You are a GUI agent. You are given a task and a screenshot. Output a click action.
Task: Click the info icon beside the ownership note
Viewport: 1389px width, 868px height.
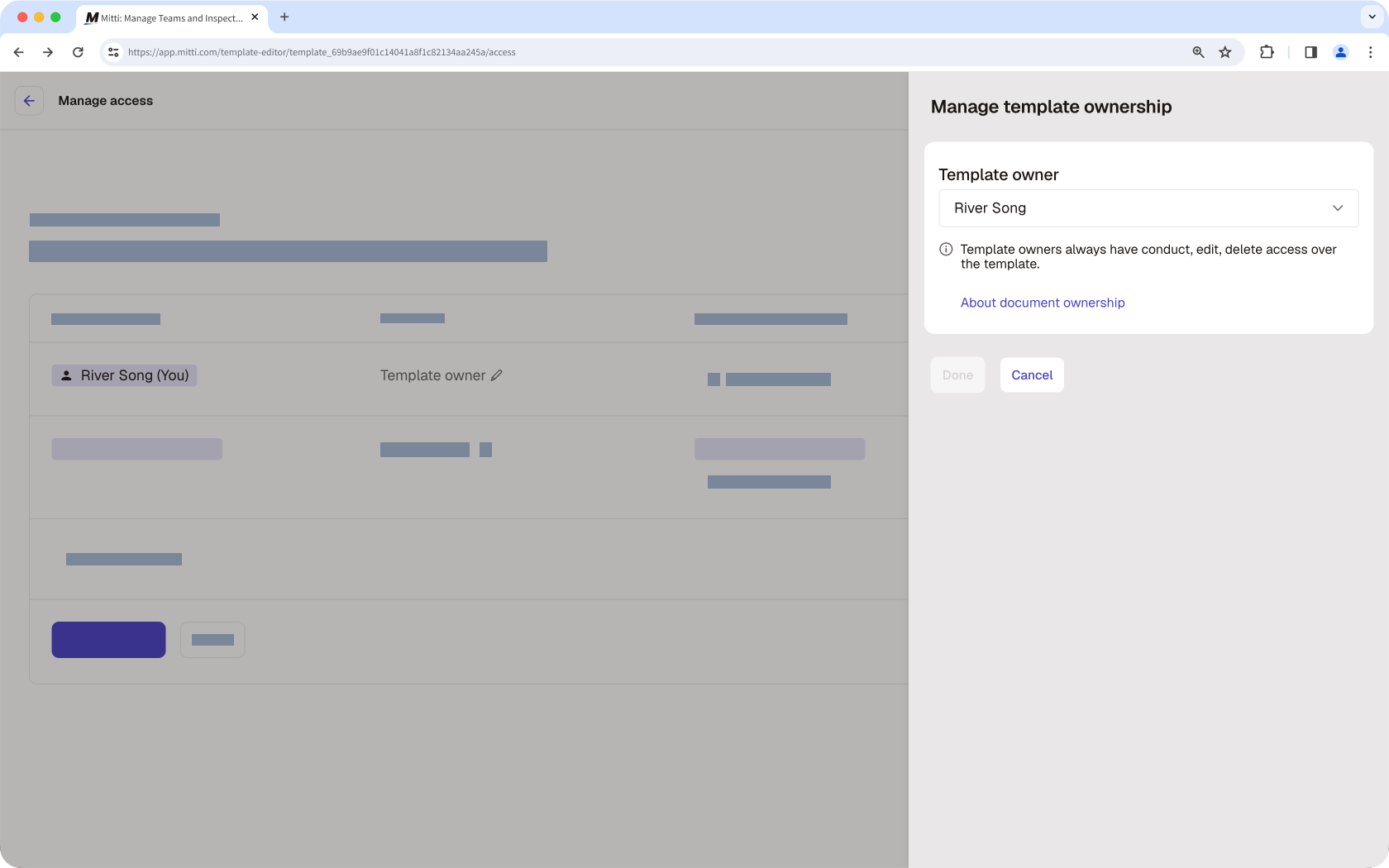946,249
